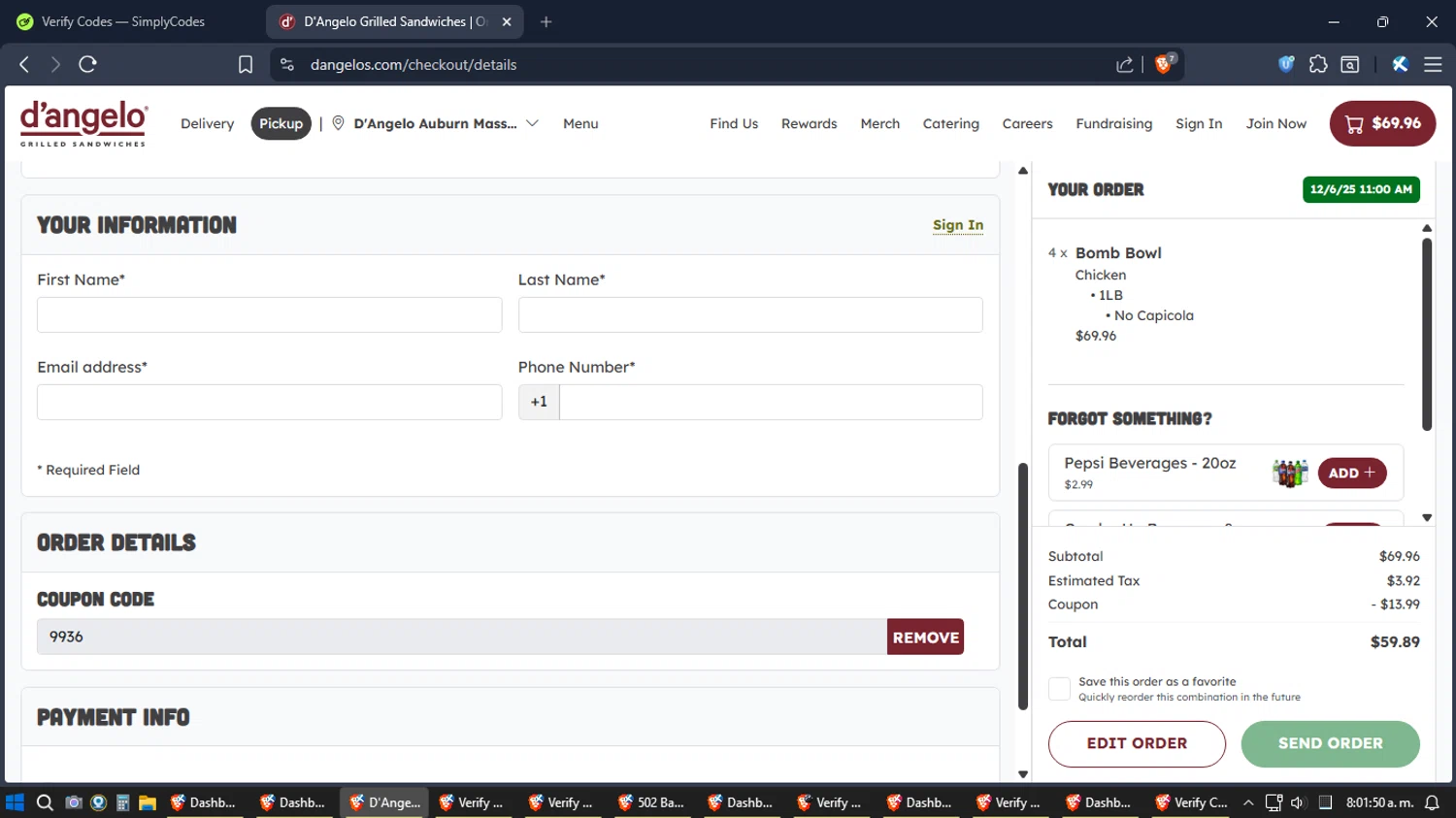Click the blue shield U extension icon
Viewport: 1456px width, 818px height.
point(1286,64)
